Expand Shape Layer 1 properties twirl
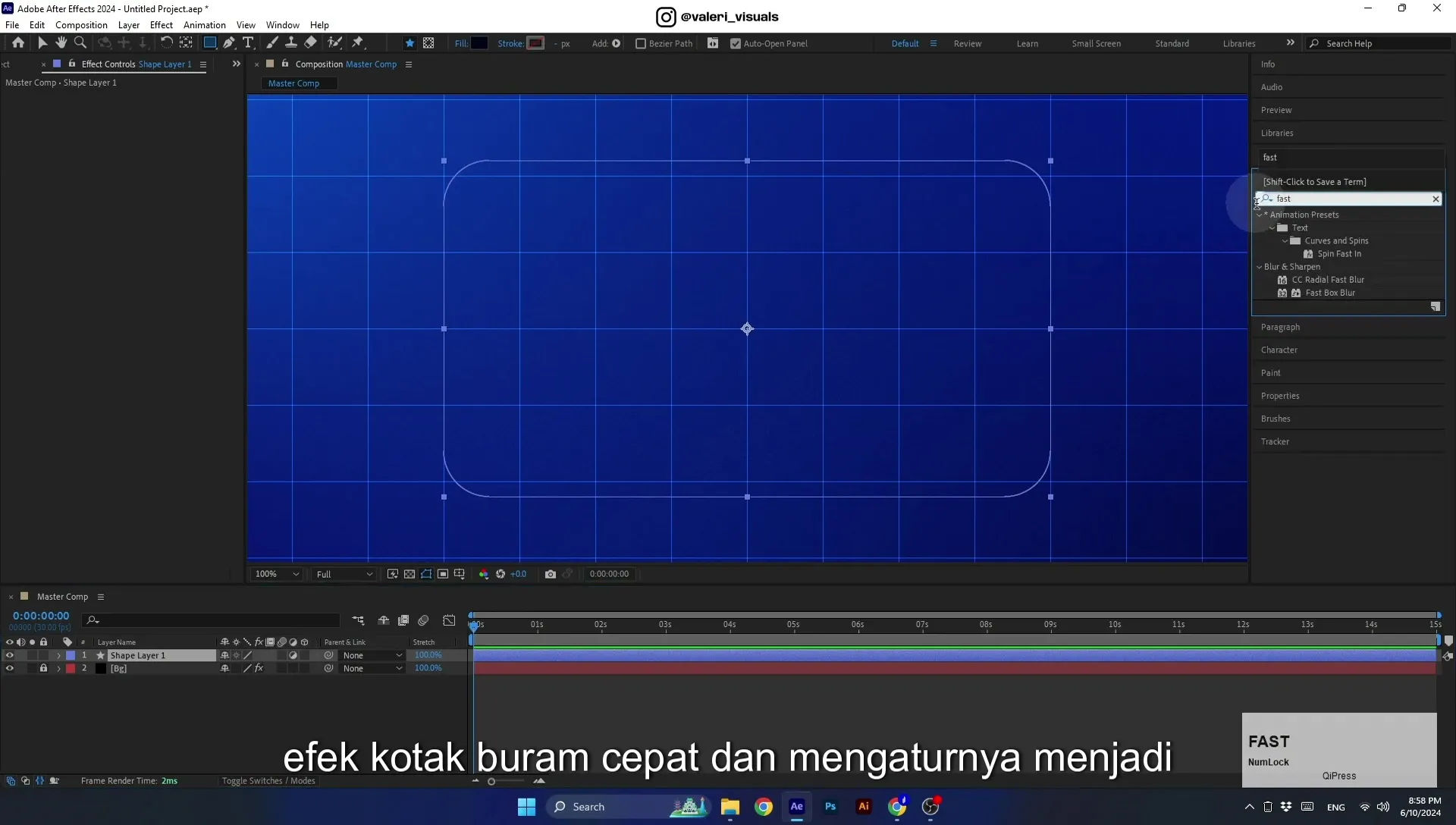1456x825 pixels. coord(58,655)
